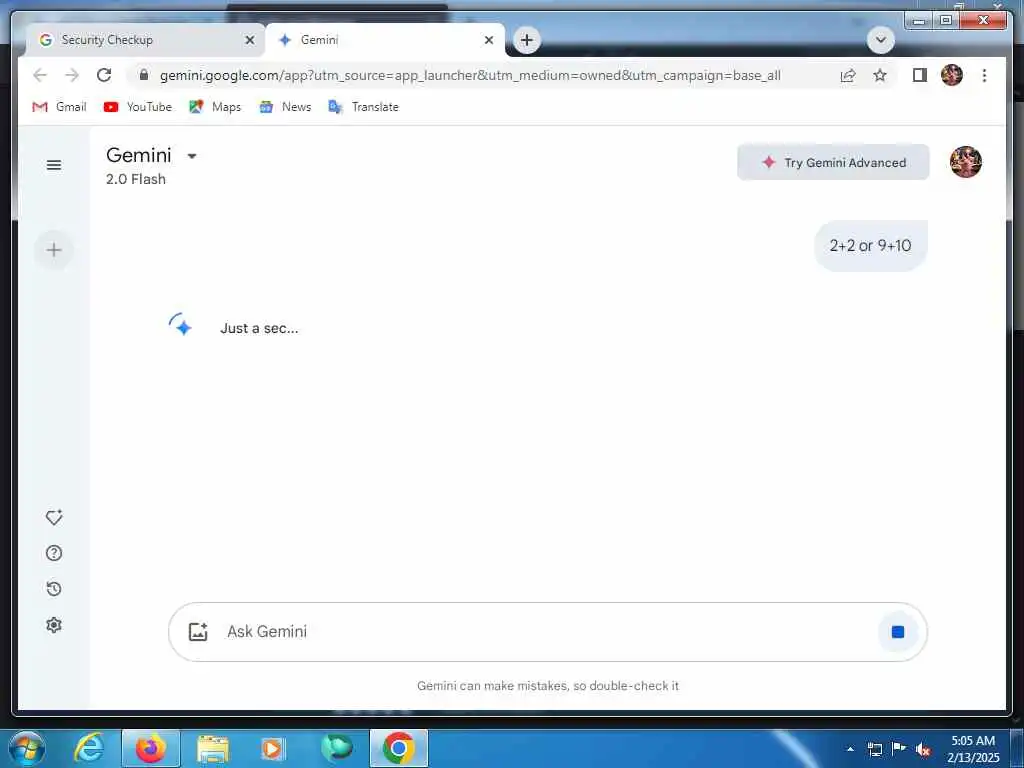
Task: Click 'Gemini can make mistakes' disclaimer text
Action: 548,686
